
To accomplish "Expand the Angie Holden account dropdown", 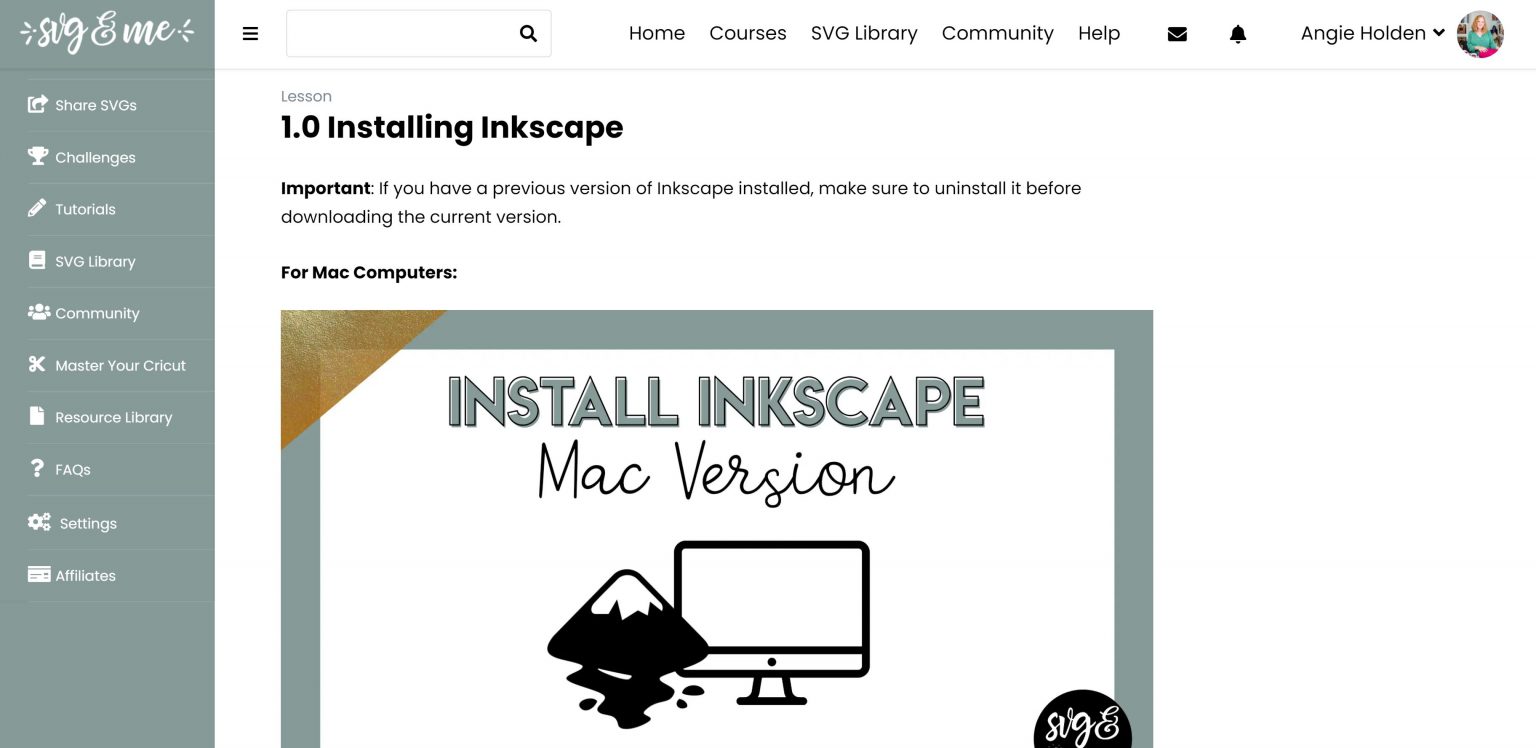I will pyautogui.click(x=1370, y=33).
